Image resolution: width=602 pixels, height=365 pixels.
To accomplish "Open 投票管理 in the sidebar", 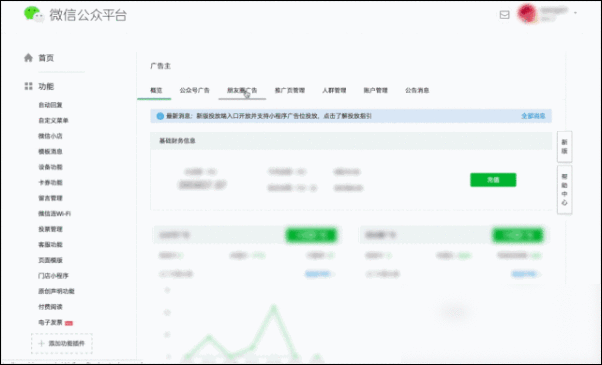I will pyautogui.click(x=50, y=229).
